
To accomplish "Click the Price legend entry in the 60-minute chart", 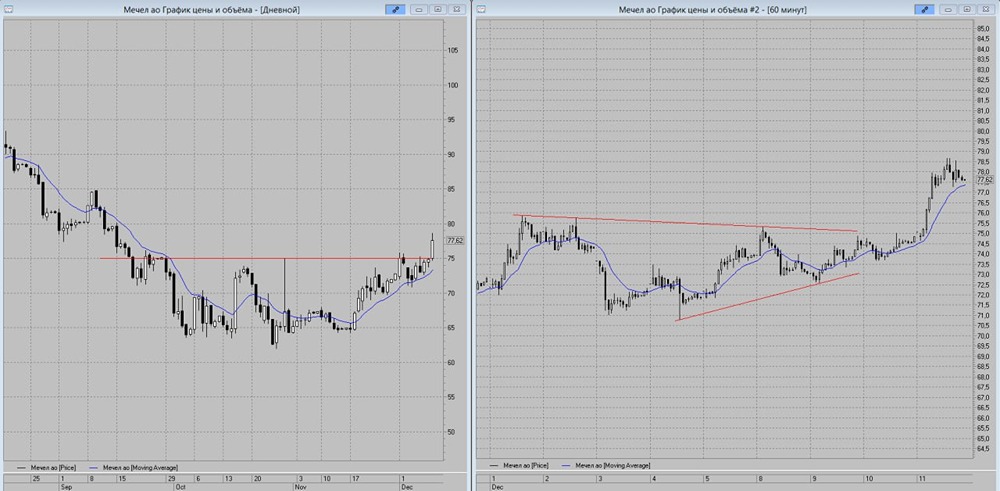I will click(519, 466).
